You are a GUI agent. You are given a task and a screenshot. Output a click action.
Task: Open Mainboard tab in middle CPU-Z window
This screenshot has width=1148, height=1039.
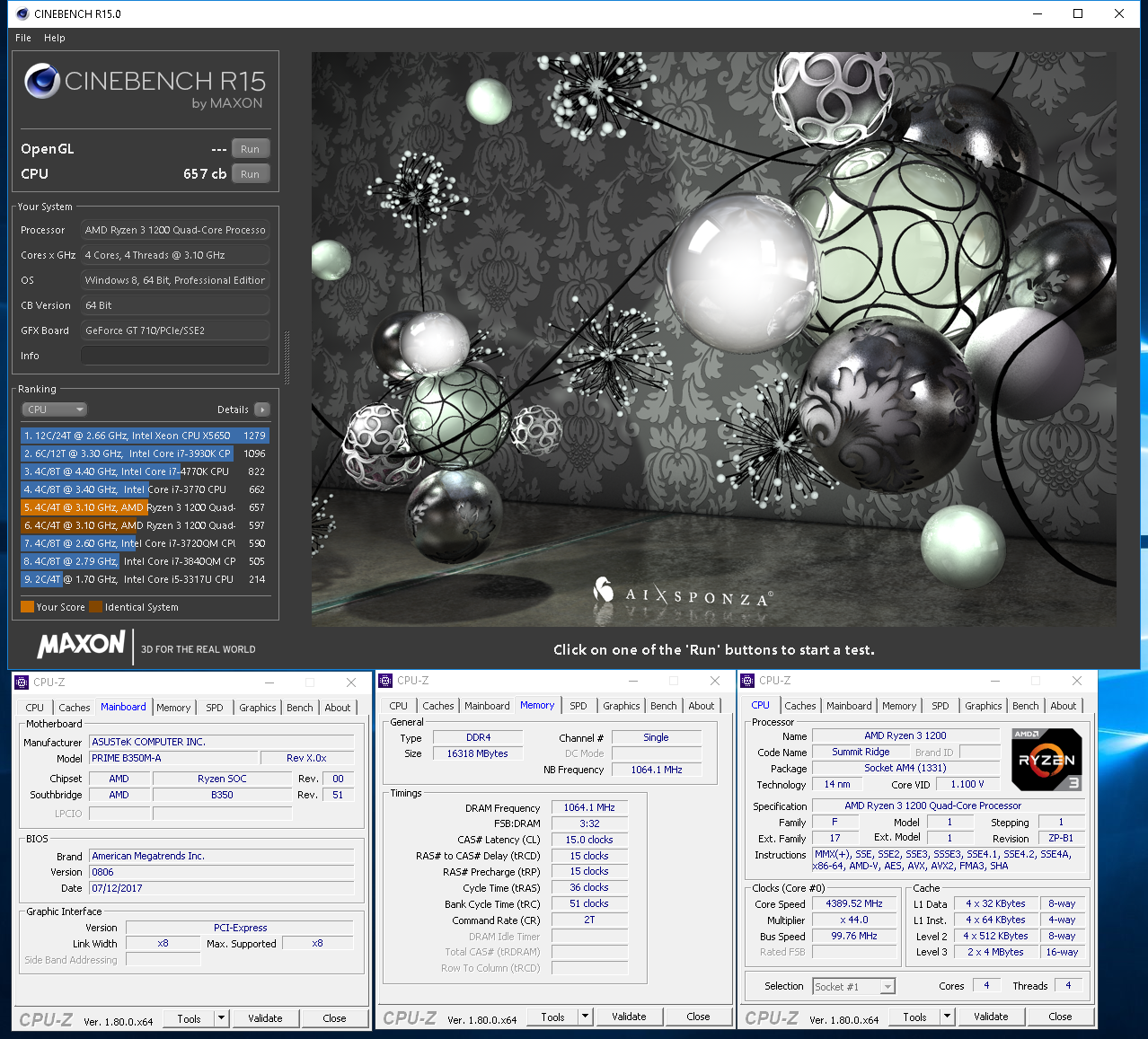pyautogui.click(x=487, y=706)
